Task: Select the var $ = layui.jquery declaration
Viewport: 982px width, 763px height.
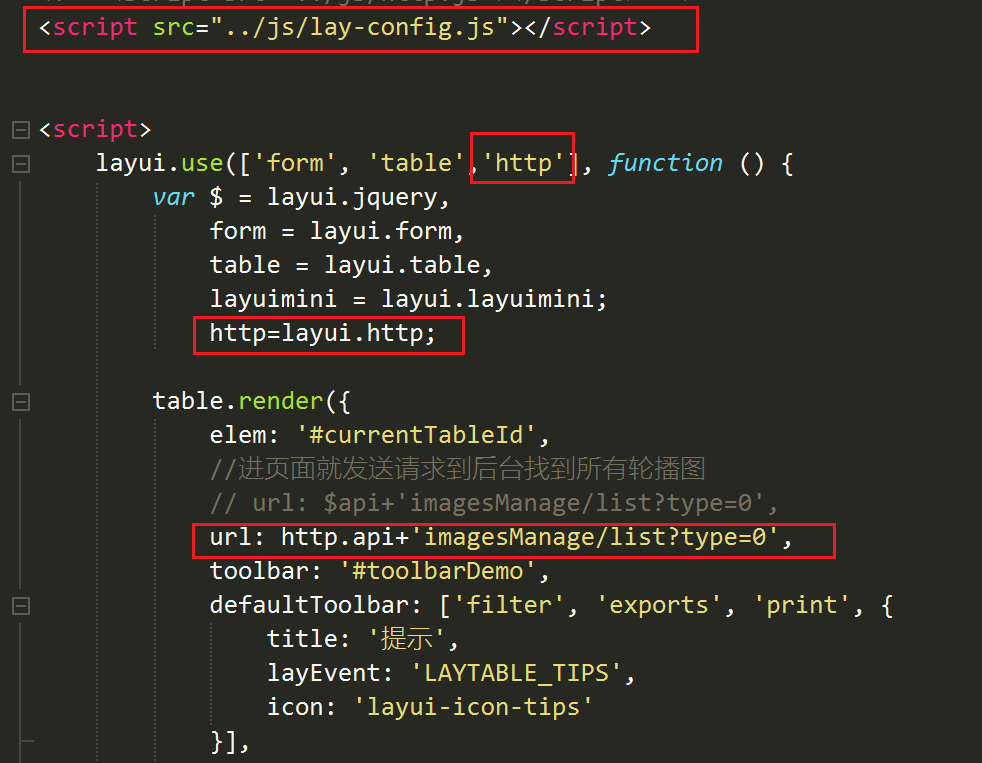Action: [300, 196]
